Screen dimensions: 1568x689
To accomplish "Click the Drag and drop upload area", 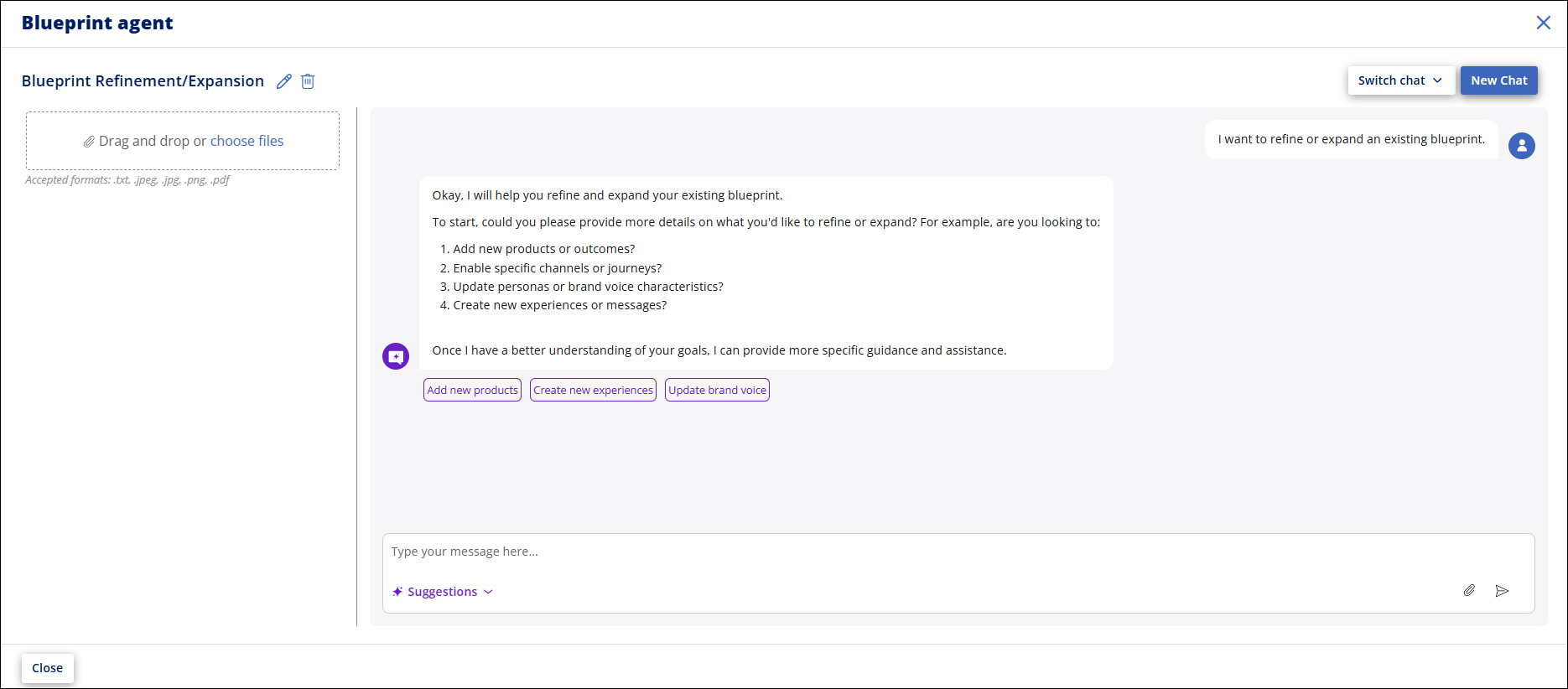I will tap(183, 141).
